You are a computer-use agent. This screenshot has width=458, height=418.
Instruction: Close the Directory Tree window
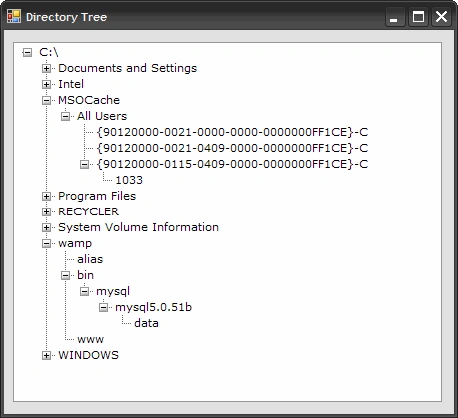coord(442,17)
